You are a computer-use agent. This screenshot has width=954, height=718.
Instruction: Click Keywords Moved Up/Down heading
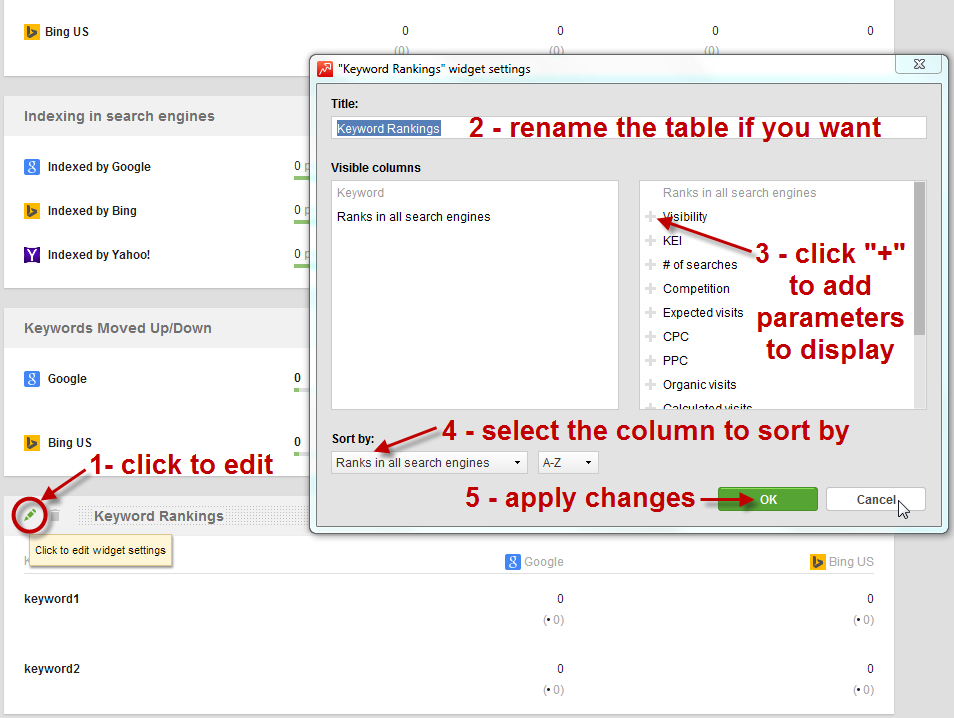click(x=118, y=328)
